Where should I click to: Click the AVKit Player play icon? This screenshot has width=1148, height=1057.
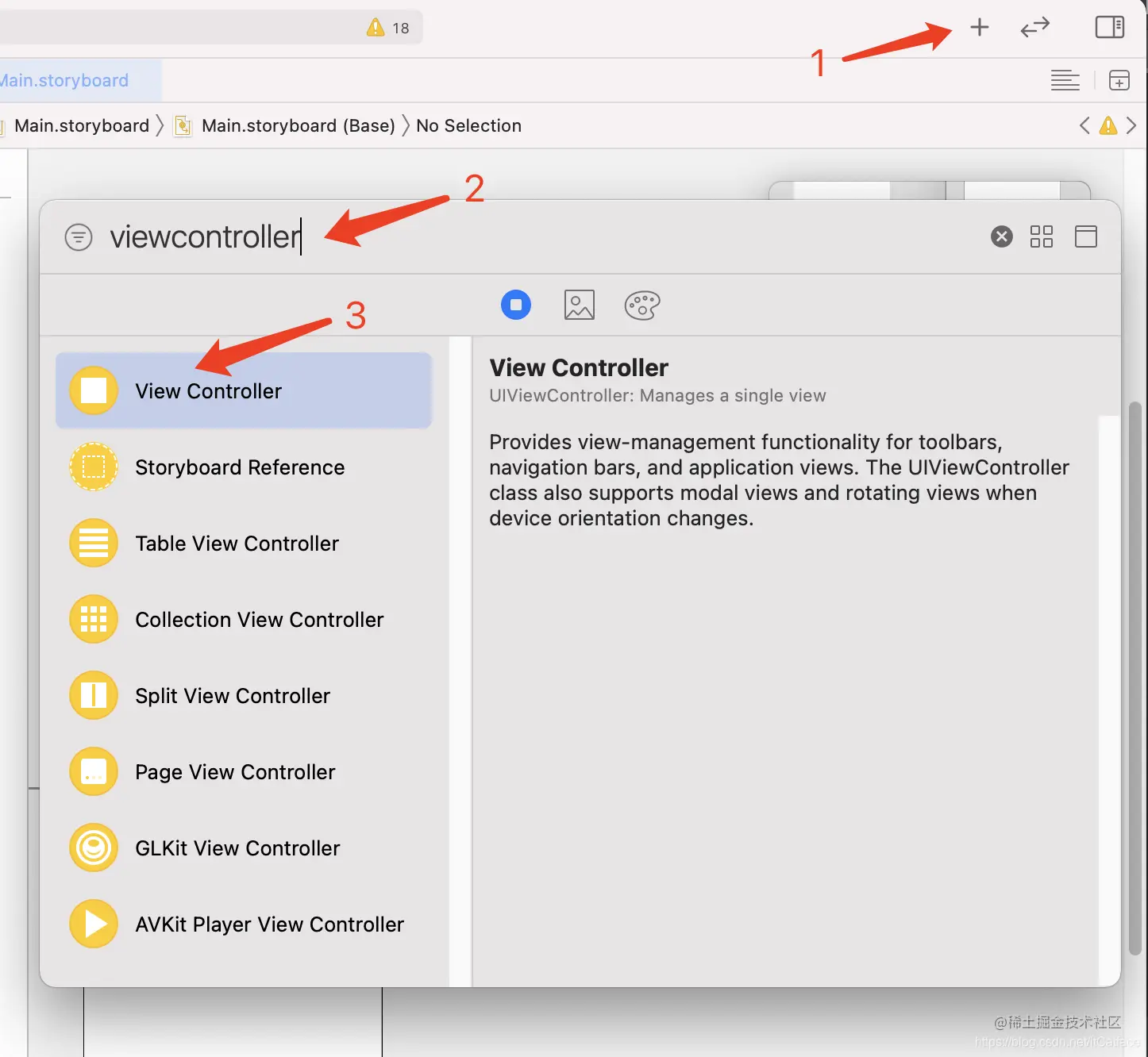94,924
